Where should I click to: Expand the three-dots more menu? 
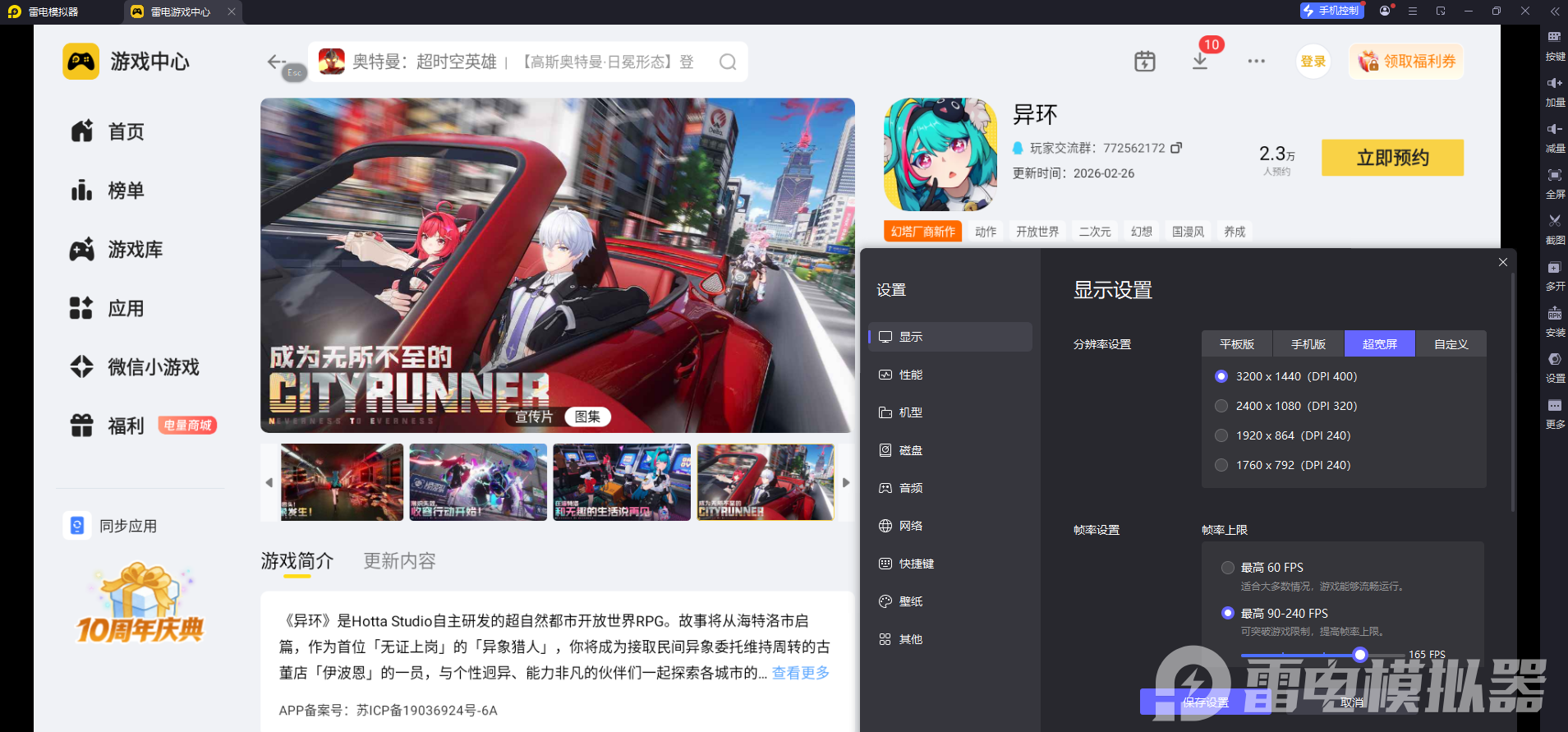(1256, 62)
